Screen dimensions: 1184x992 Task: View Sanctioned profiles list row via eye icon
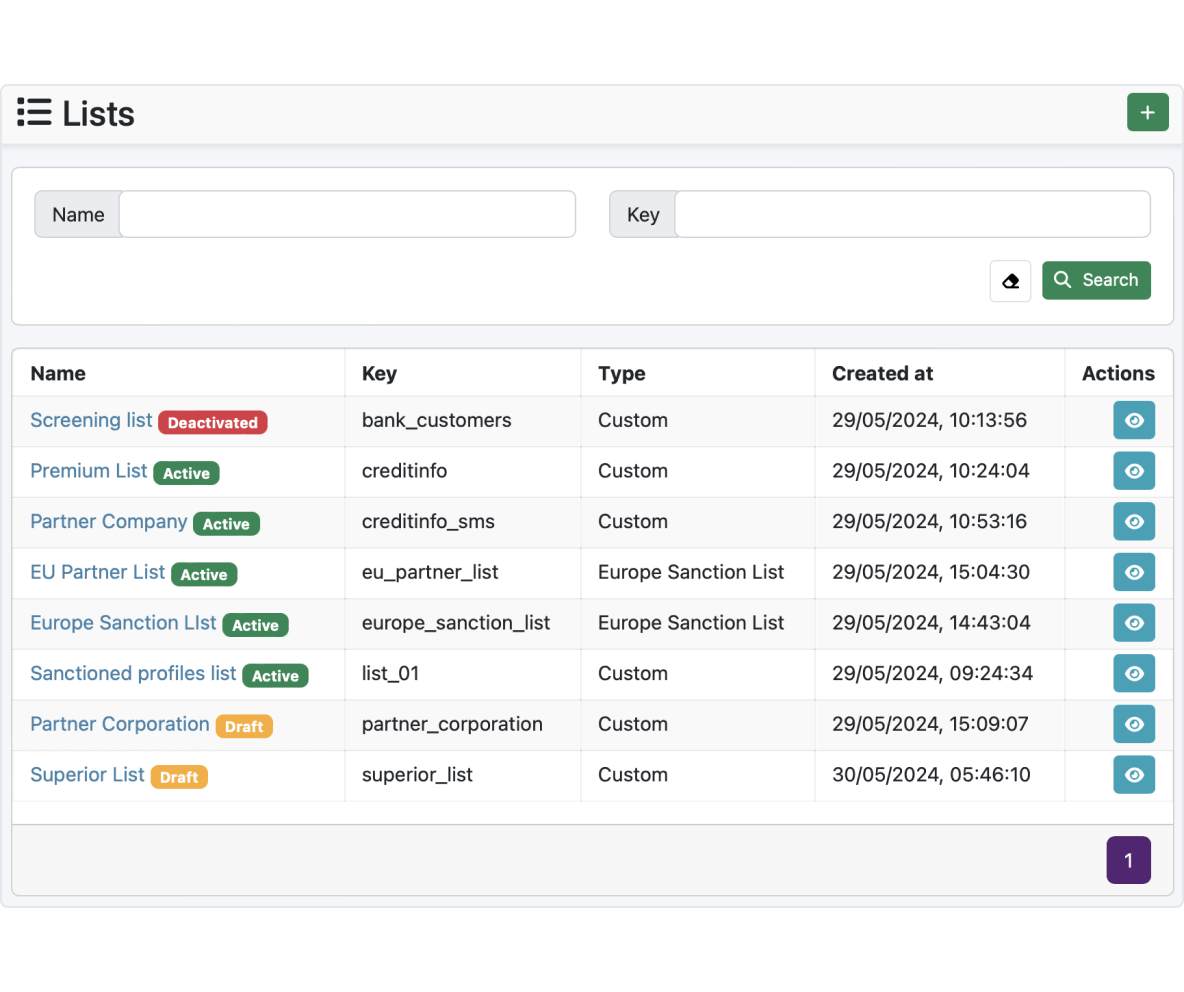[1133, 673]
